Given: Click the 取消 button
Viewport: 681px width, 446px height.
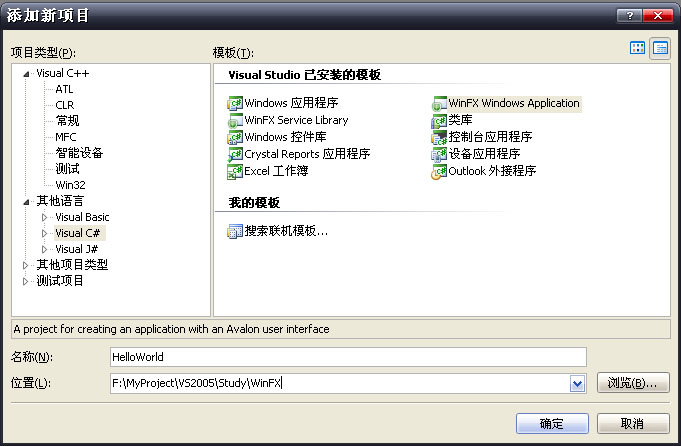Looking at the screenshot, I should (633, 423).
